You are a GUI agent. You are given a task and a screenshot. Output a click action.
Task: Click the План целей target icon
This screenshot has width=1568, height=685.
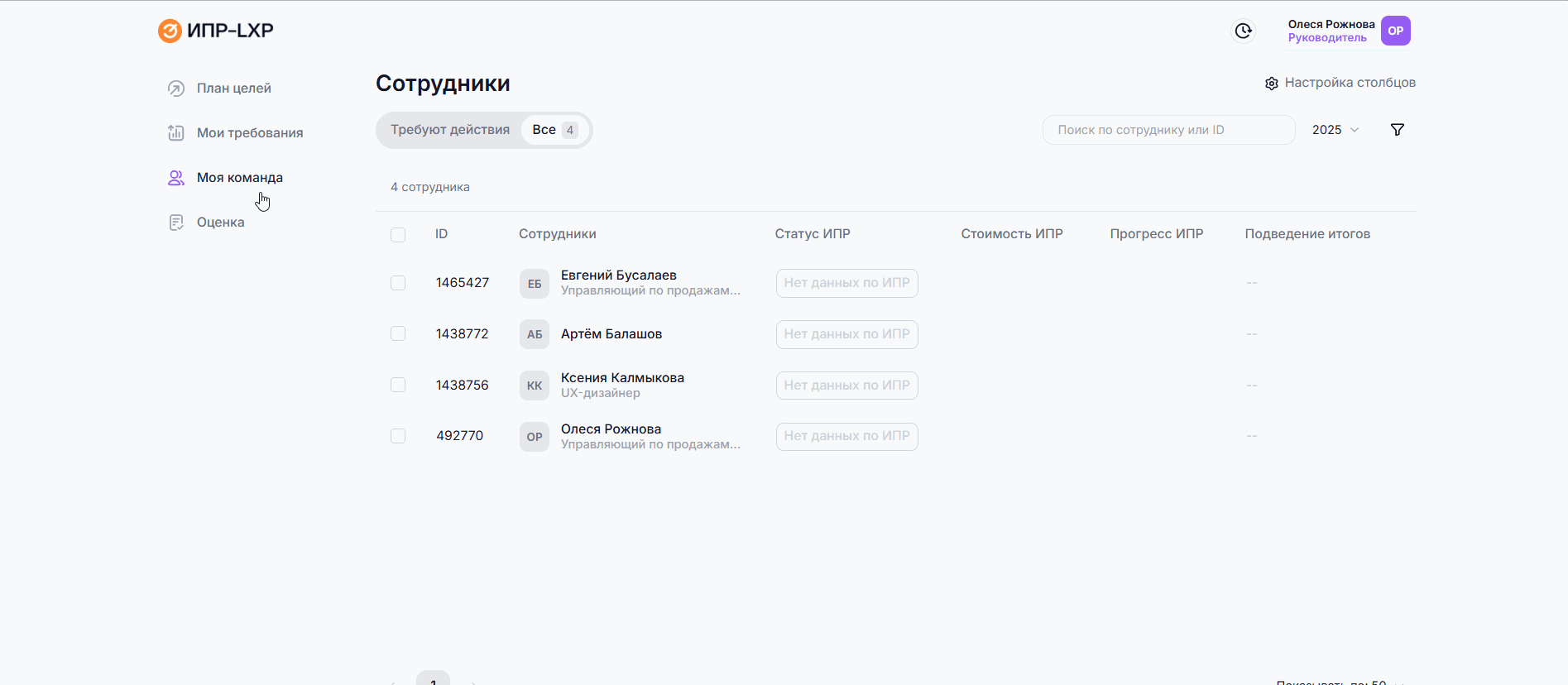click(176, 89)
